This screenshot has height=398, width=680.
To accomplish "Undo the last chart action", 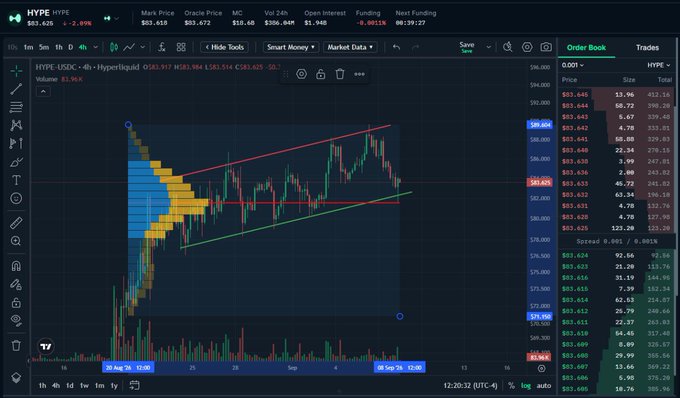I will pyautogui.click(x=396, y=47).
